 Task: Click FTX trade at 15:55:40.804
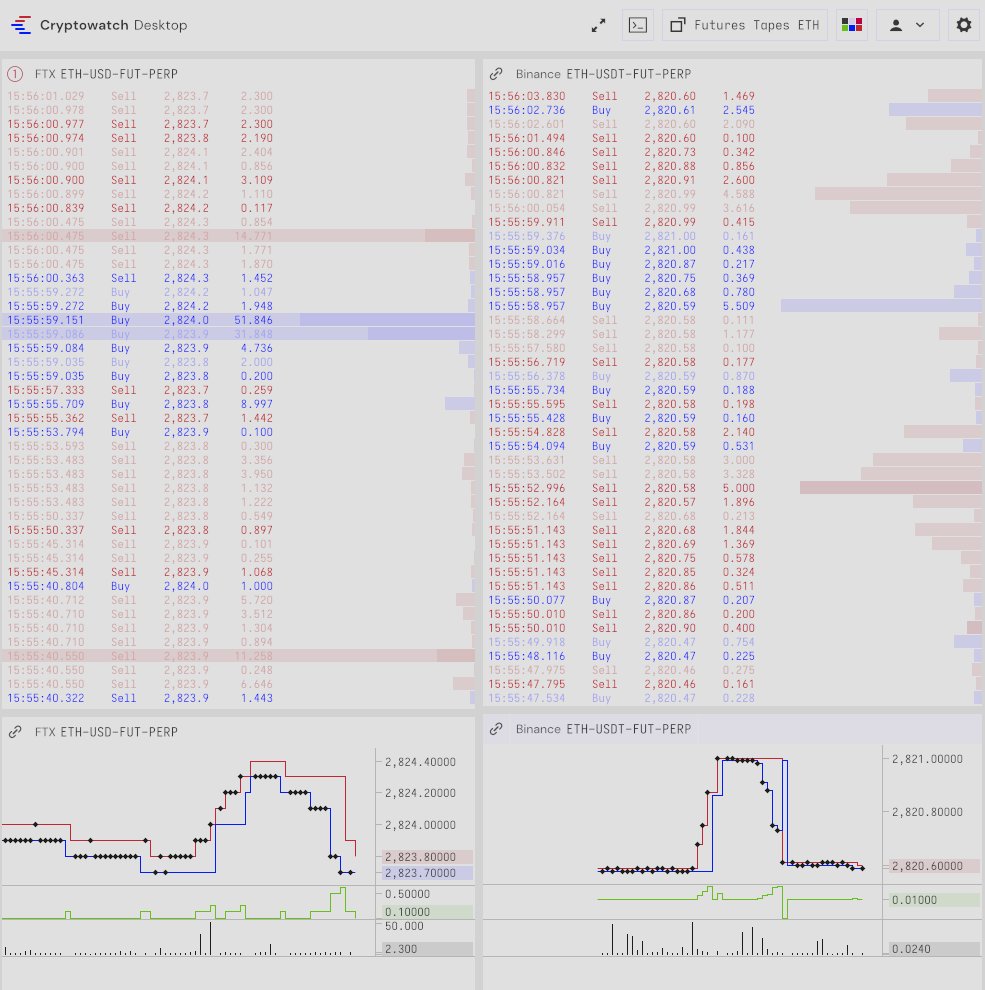(239, 586)
